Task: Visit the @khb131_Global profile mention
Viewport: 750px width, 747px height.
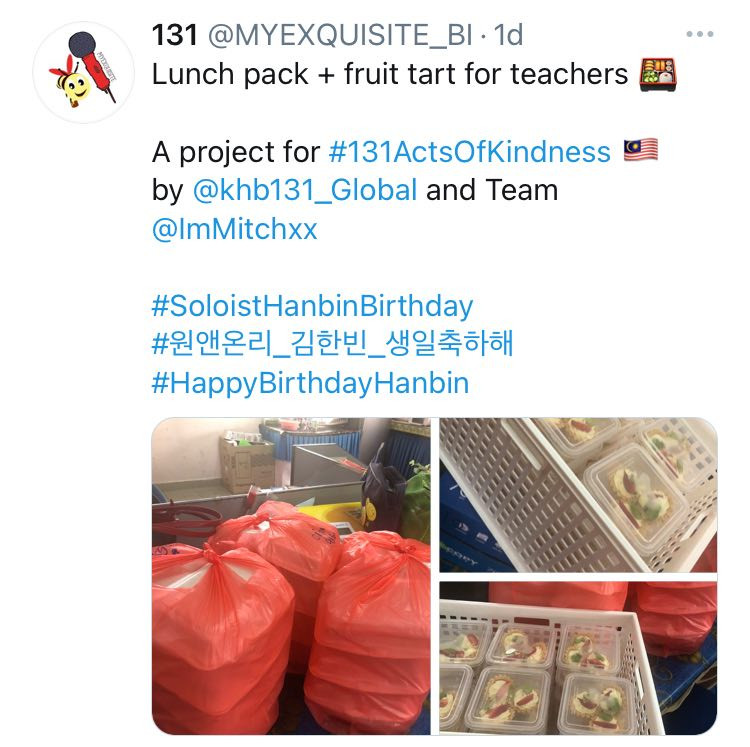Action: click(x=305, y=190)
